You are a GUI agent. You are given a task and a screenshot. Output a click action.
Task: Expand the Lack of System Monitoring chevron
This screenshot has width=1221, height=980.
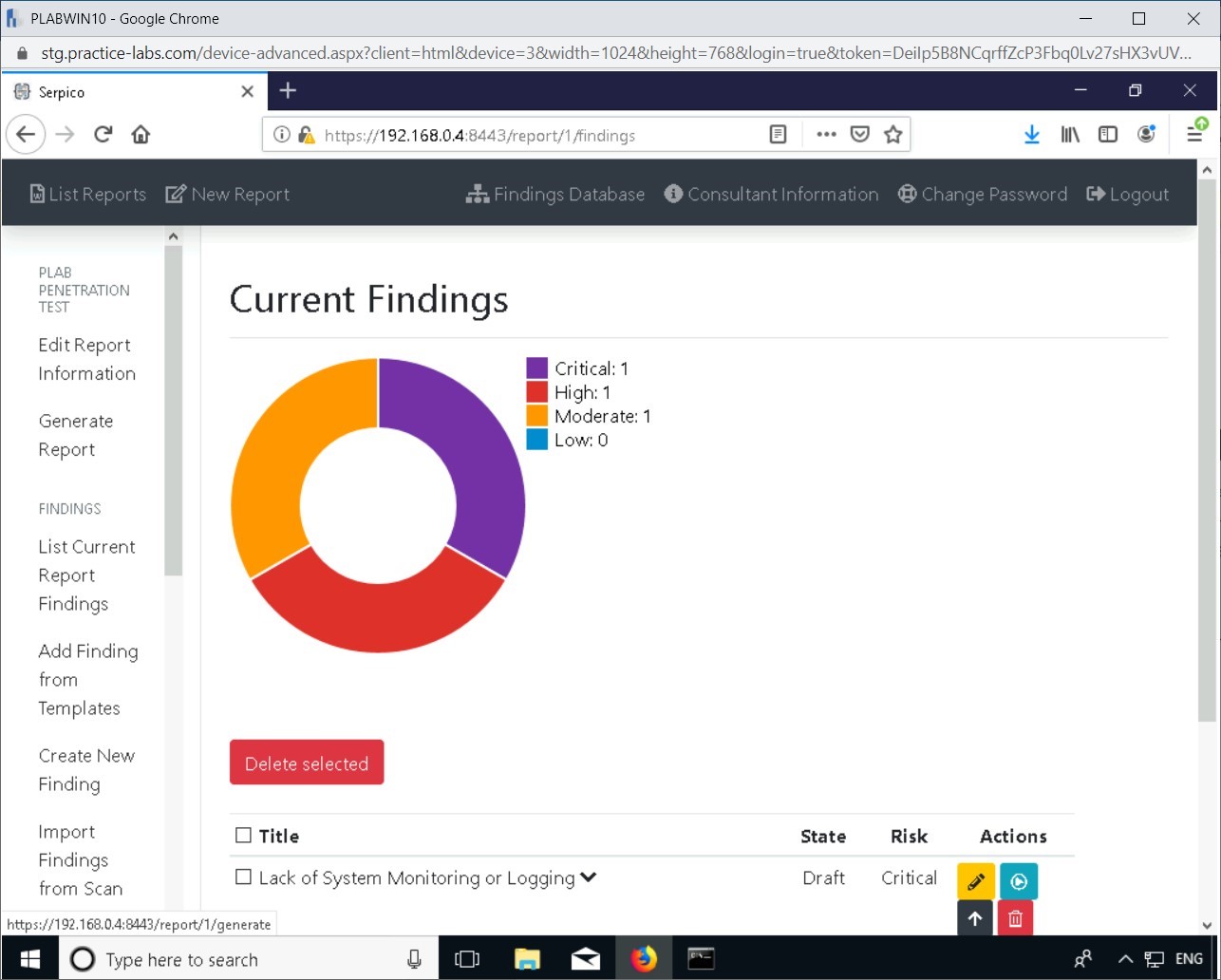tap(589, 877)
